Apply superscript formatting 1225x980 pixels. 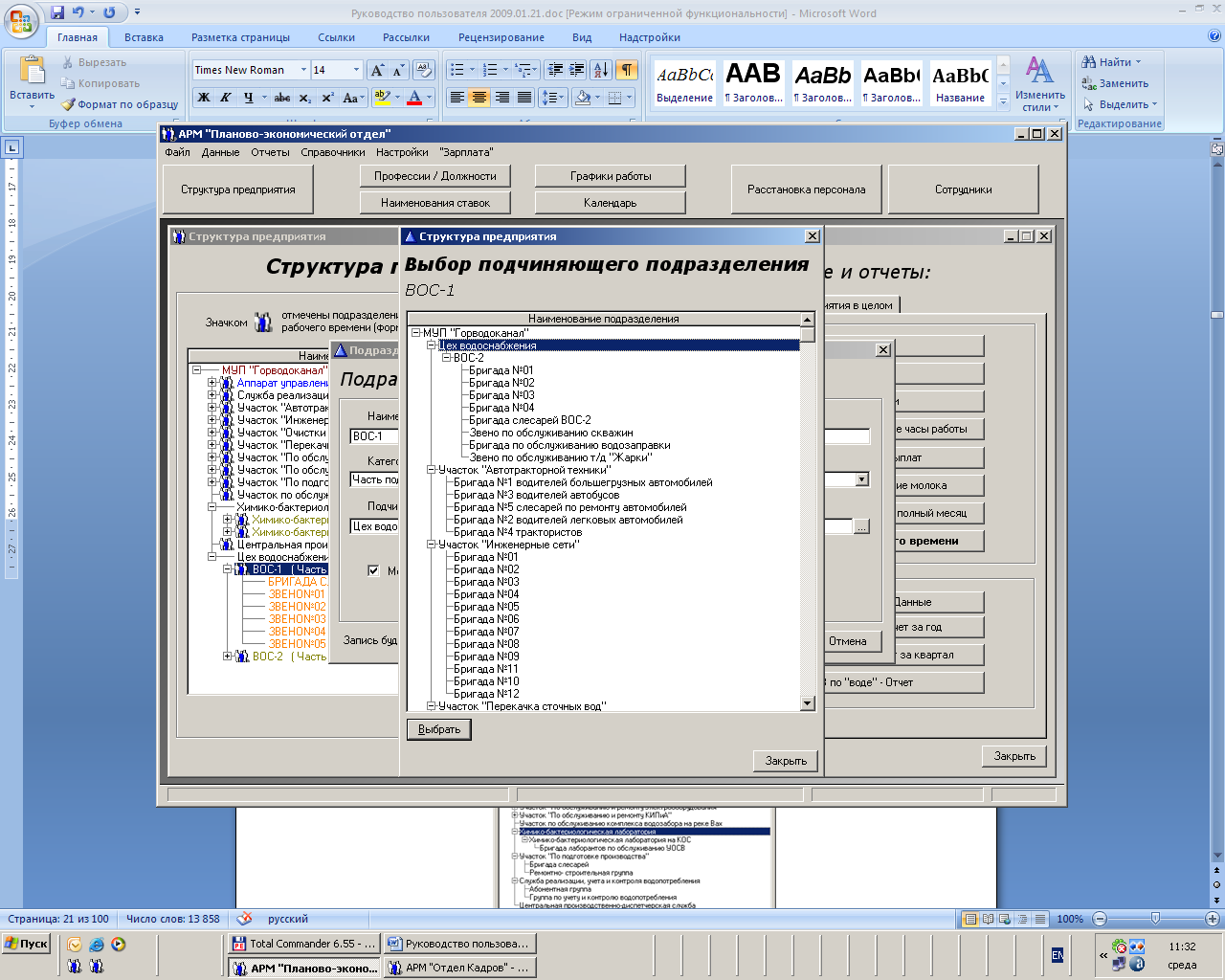pos(327,98)
